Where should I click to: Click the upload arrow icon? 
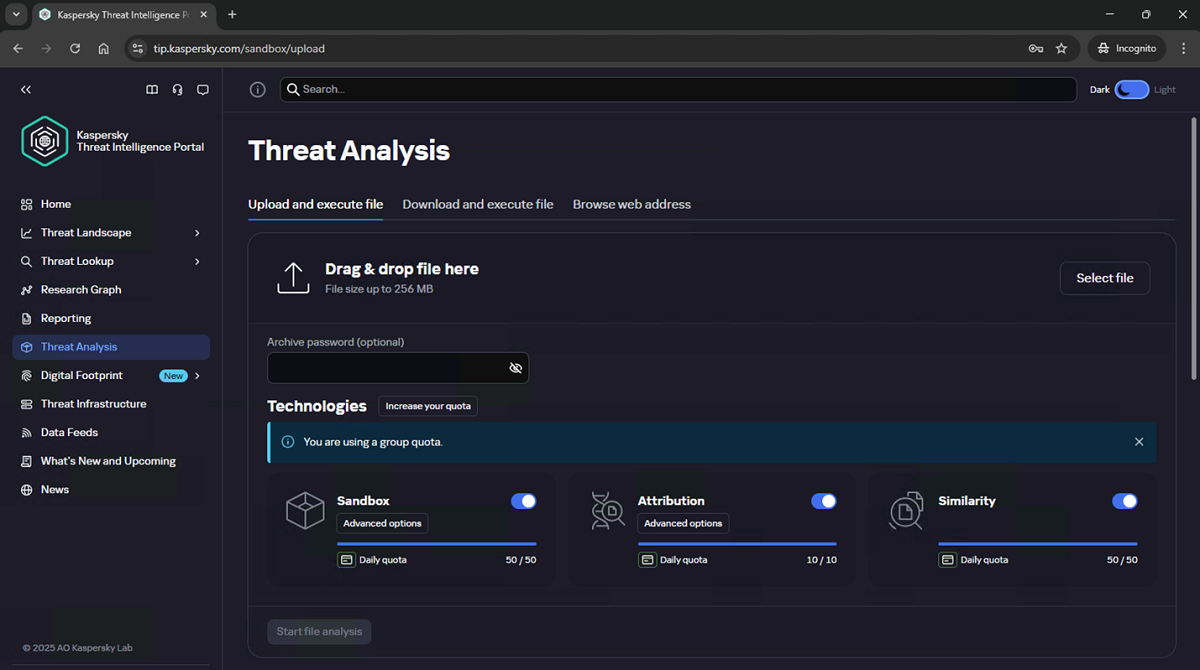[293, 278]
